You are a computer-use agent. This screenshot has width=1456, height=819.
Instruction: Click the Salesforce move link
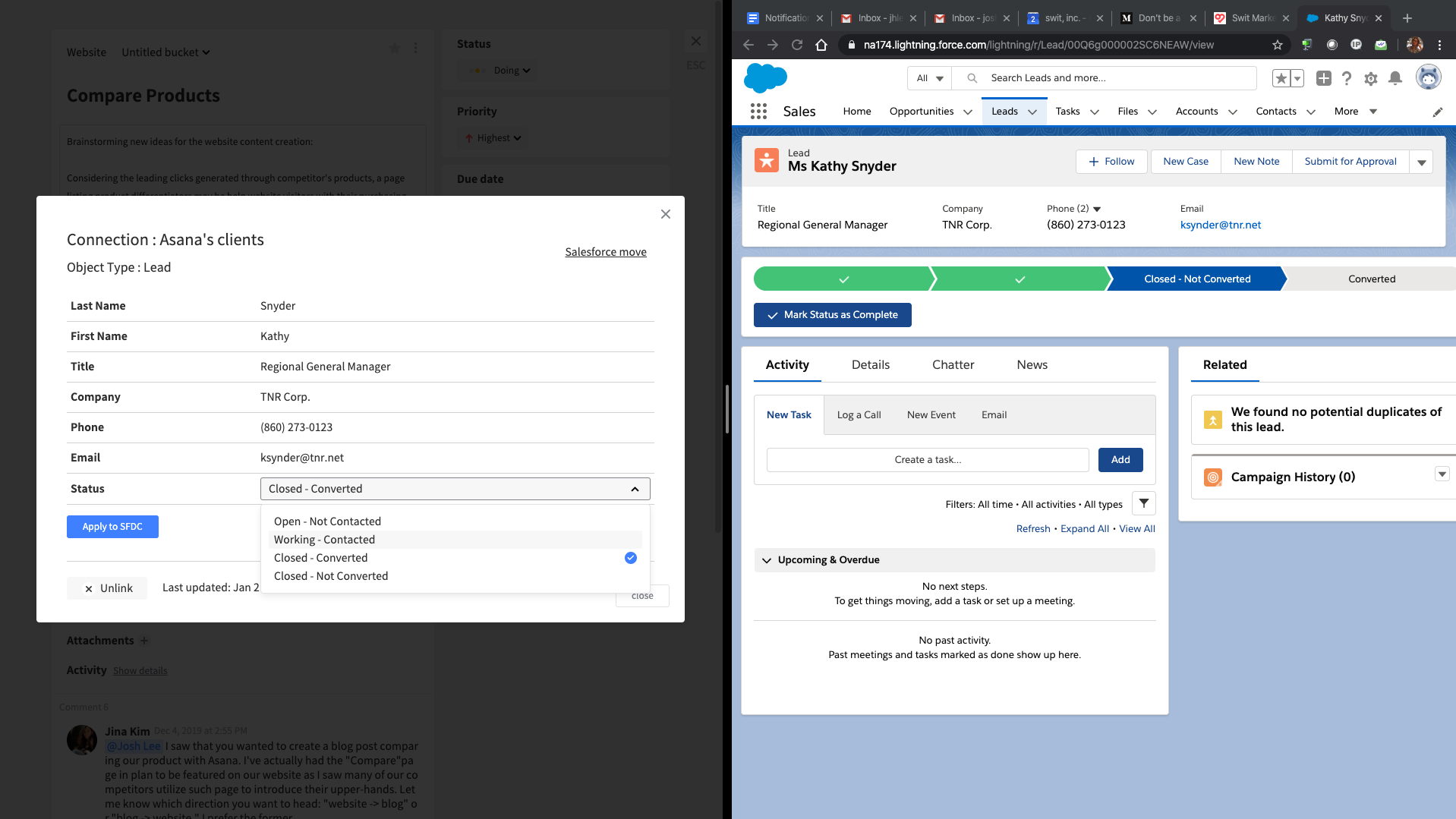click(605, 252)
